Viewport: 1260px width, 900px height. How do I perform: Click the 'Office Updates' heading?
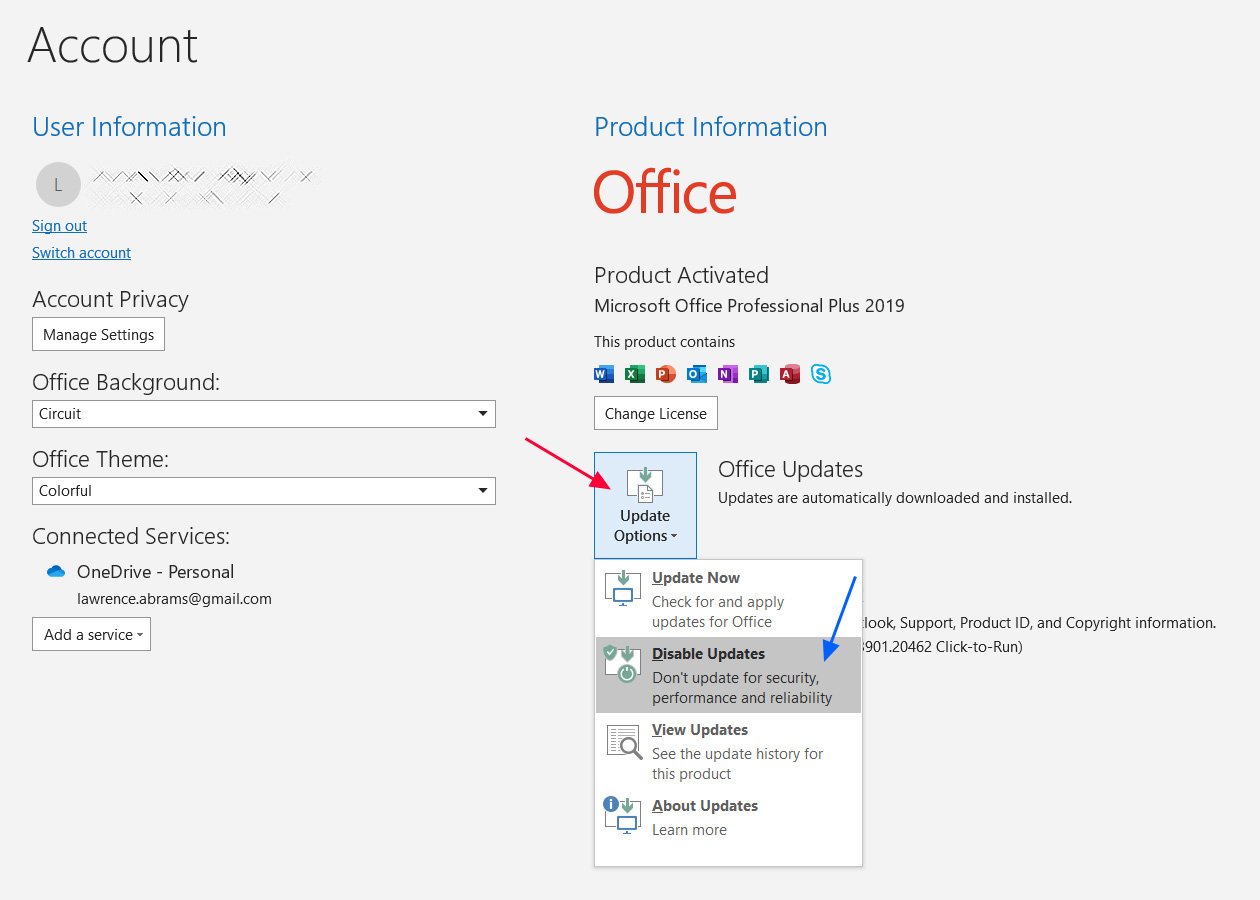790,469
